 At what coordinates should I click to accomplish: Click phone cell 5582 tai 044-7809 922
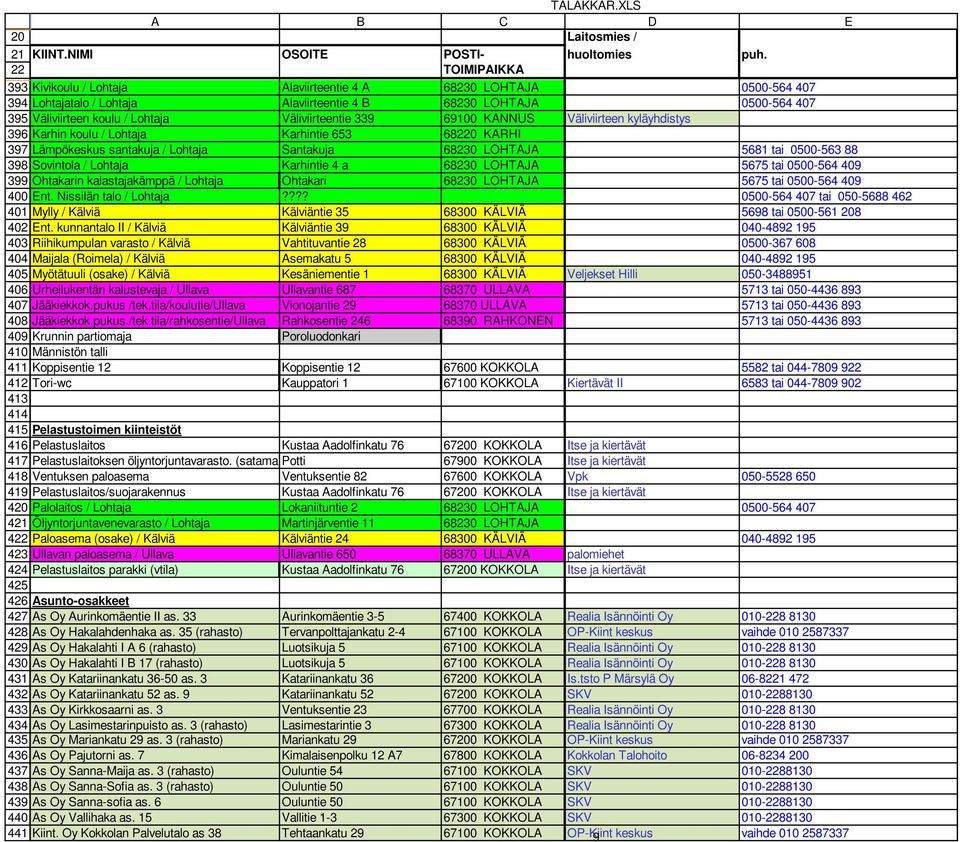point(848,367)
